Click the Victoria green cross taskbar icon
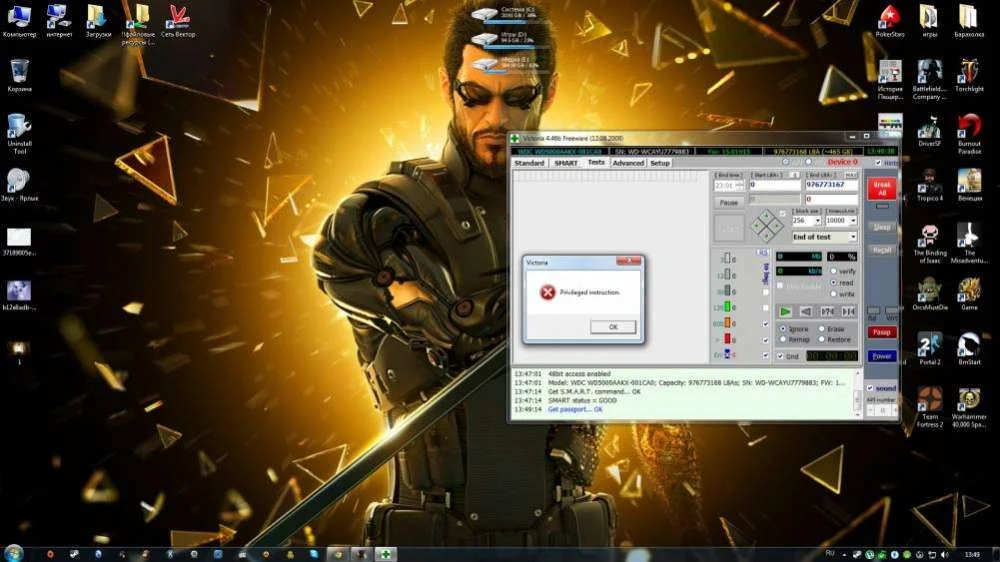 [x=386, y=554]
